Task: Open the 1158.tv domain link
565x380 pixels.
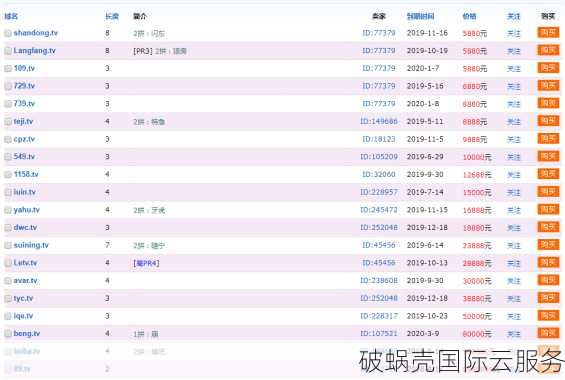Action: [26, 174]
